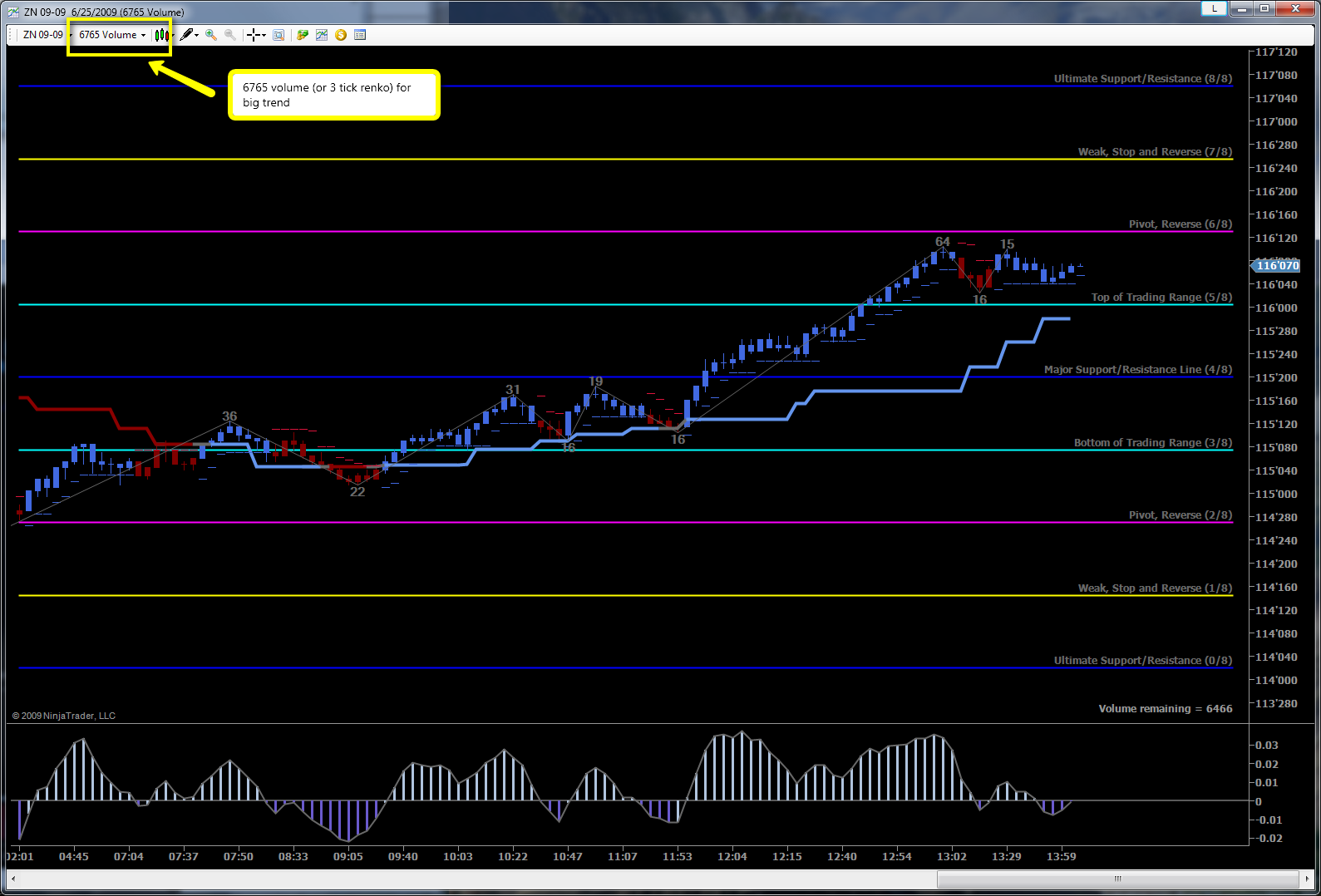1321x896 pixels.
Task: Click the 115'000 price axis label
Action: [1276, 495]
